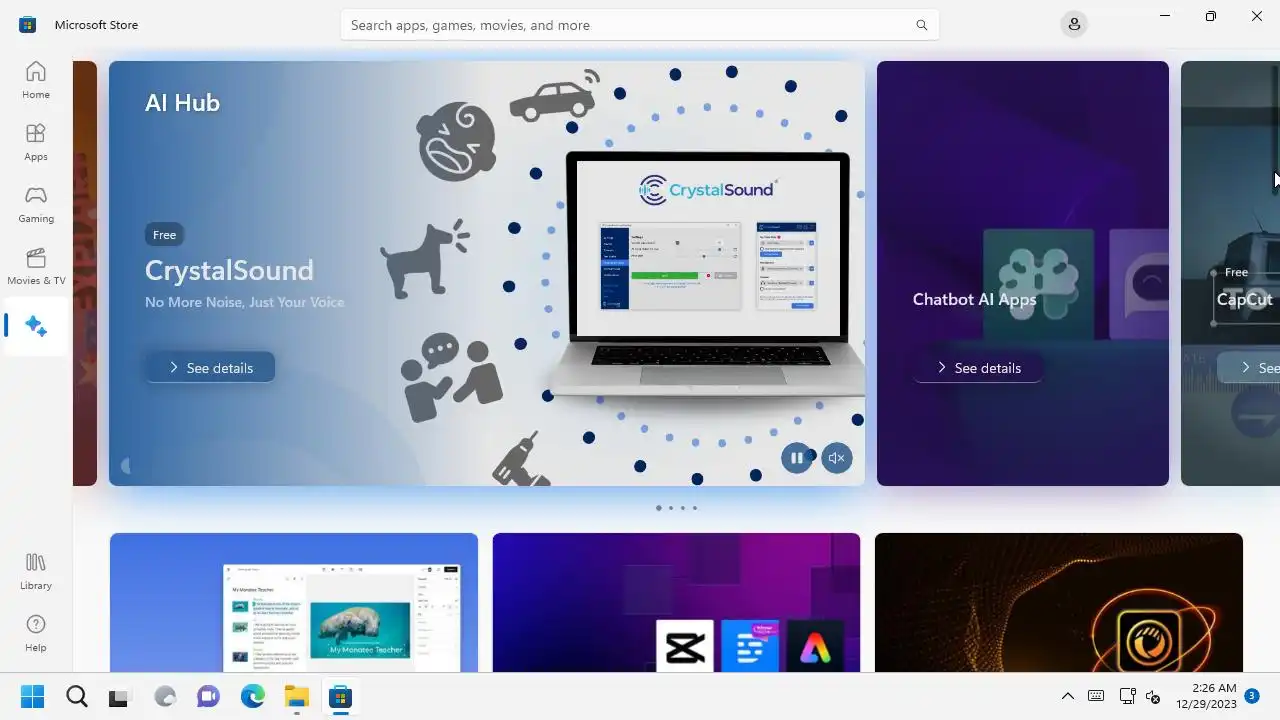Open the orange orbit app promo card
1280x720 pixels.
point(1059,602)
